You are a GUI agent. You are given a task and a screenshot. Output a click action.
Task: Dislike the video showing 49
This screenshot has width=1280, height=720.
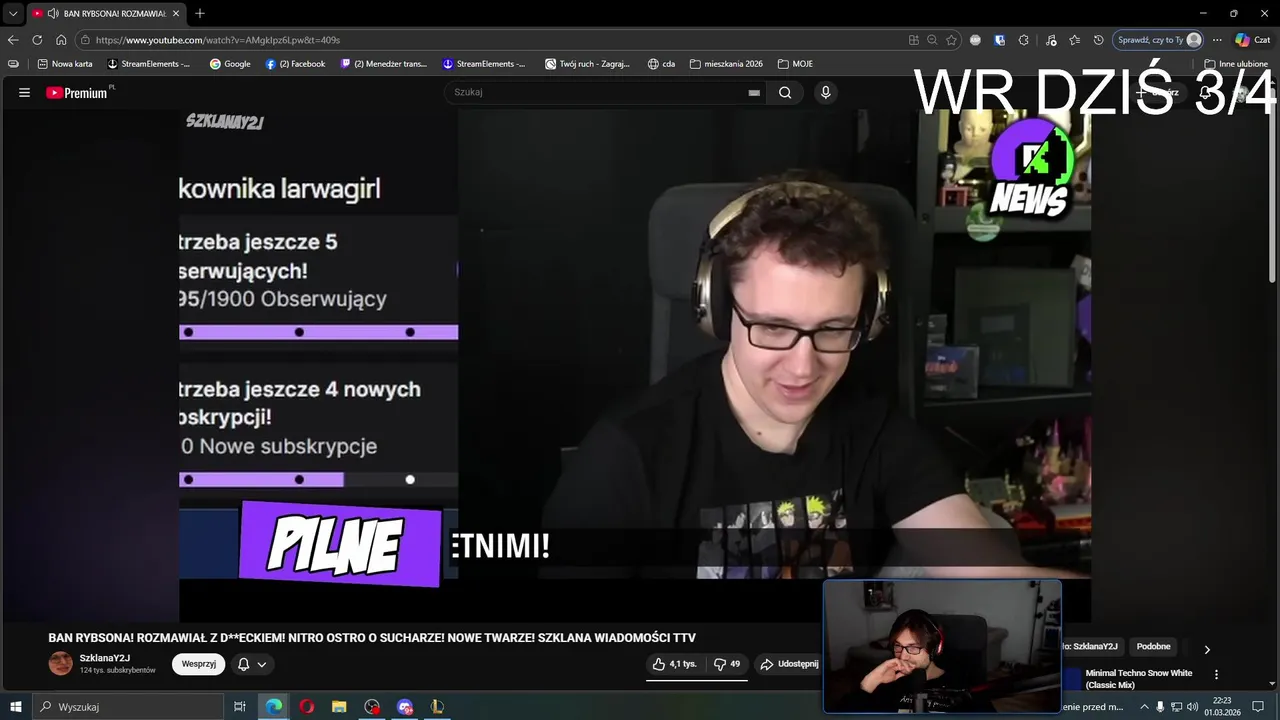tap(727, 664)
